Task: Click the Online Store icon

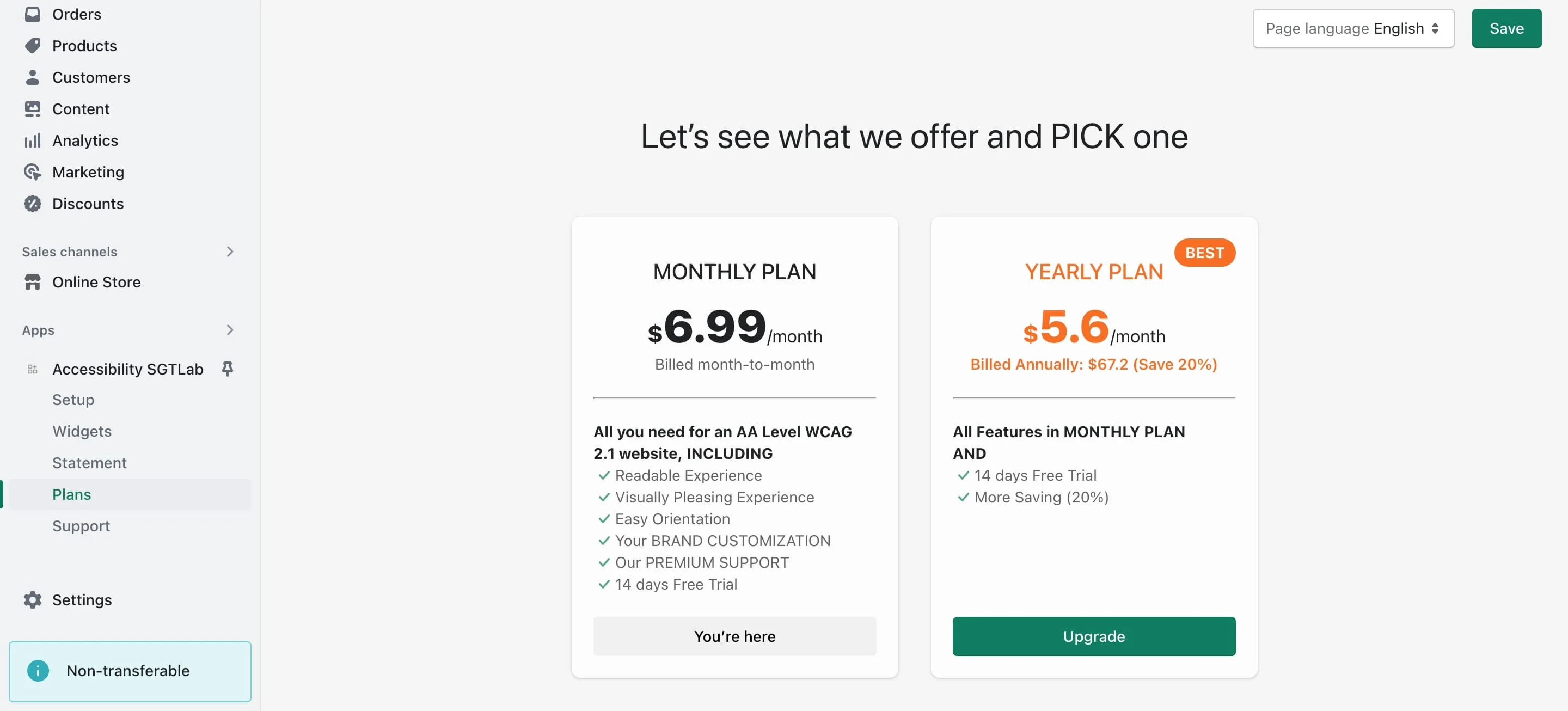Action: [x=33, y=282]
